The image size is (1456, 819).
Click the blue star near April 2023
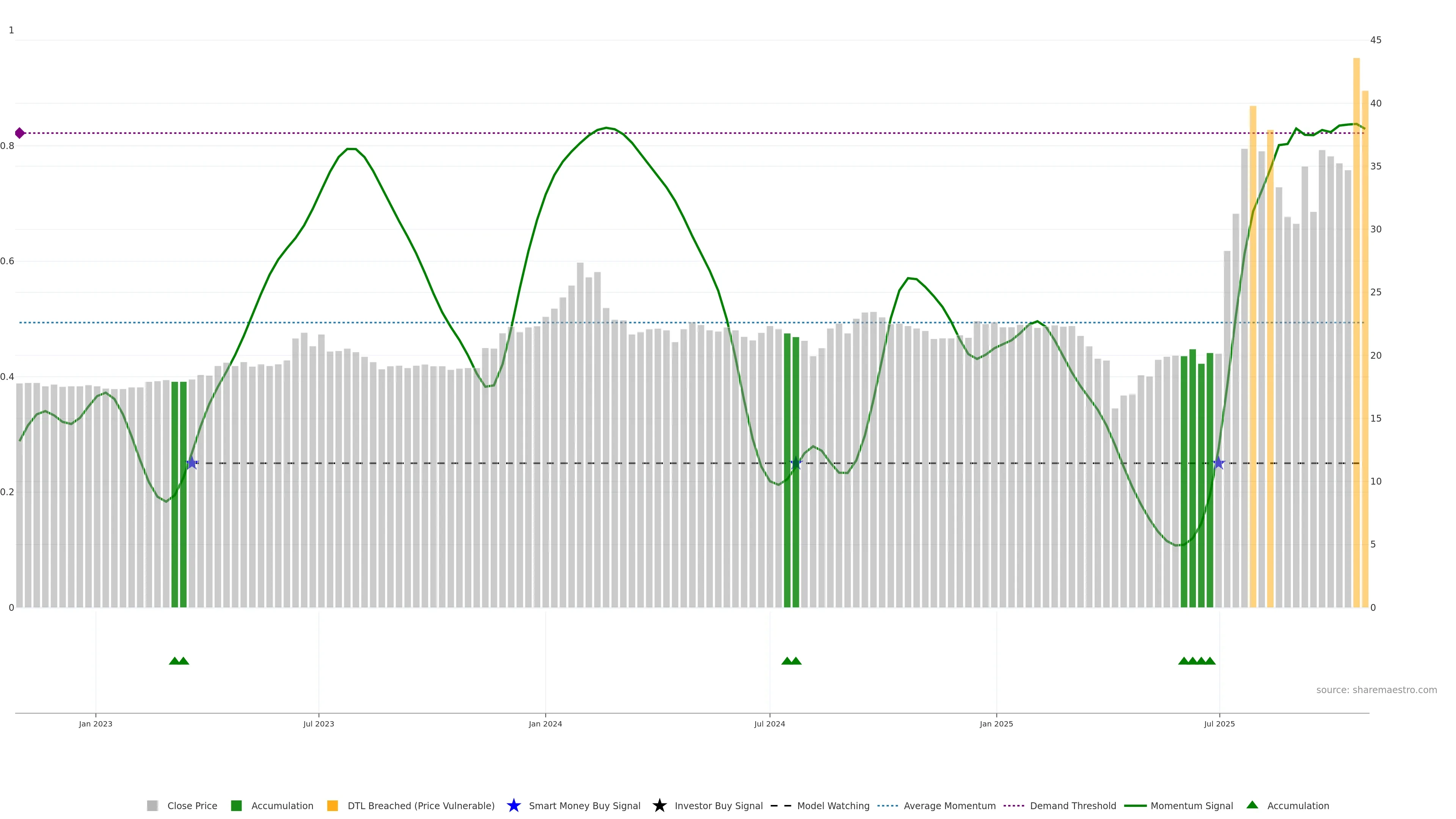tap(191, 463)
